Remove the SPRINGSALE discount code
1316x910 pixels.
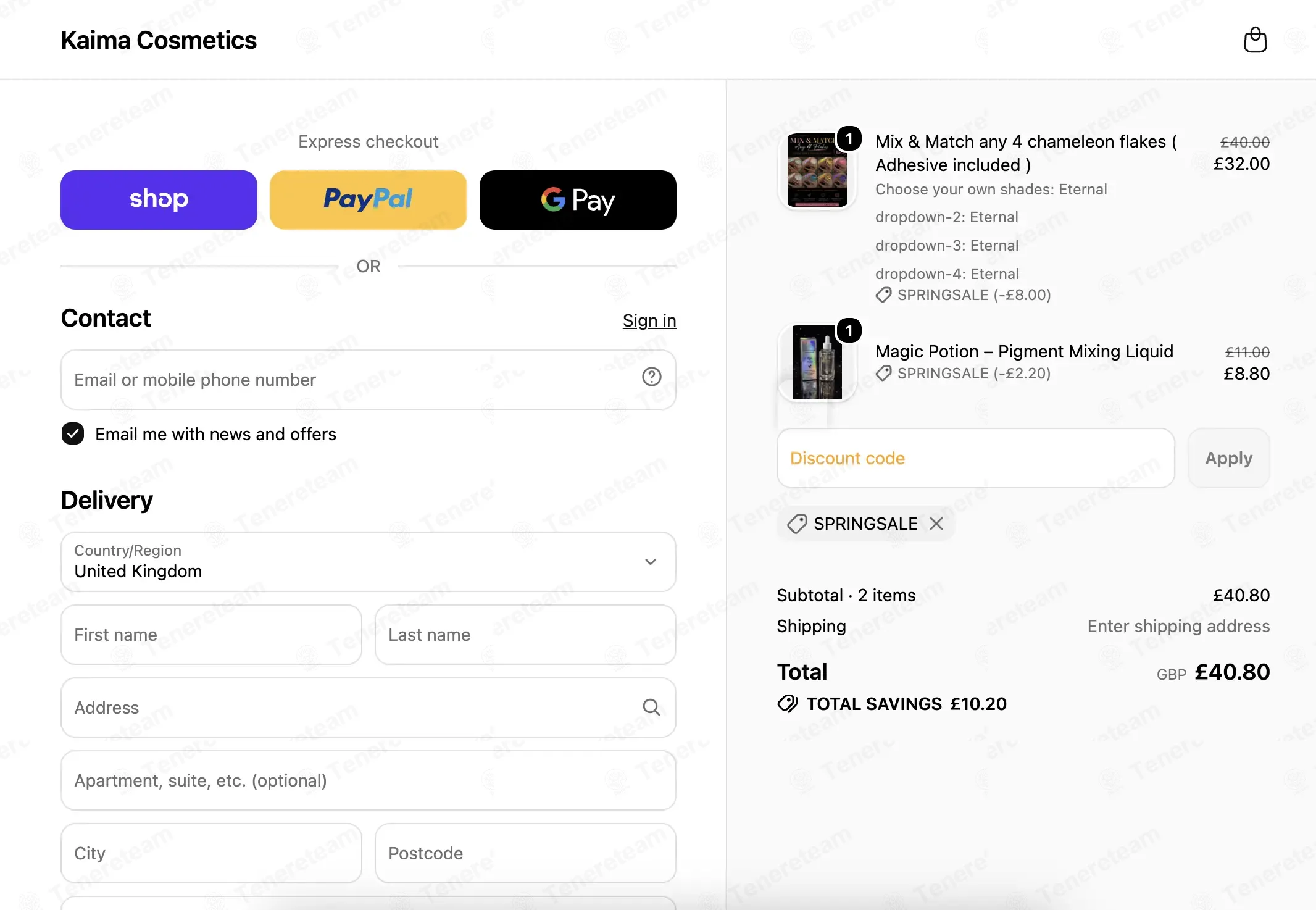point(936,524)
